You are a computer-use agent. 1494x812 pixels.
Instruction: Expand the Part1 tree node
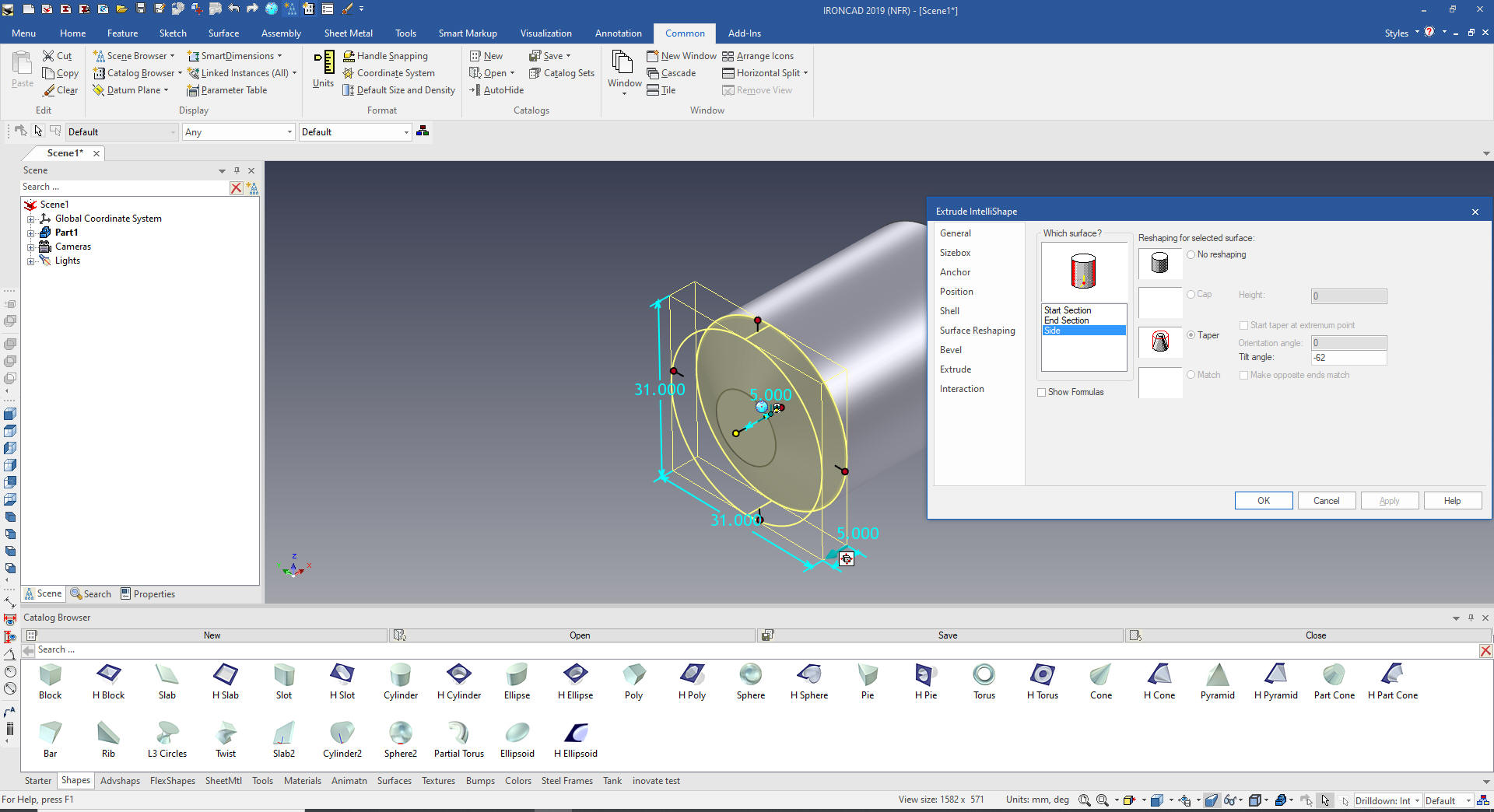click(30, 233)
